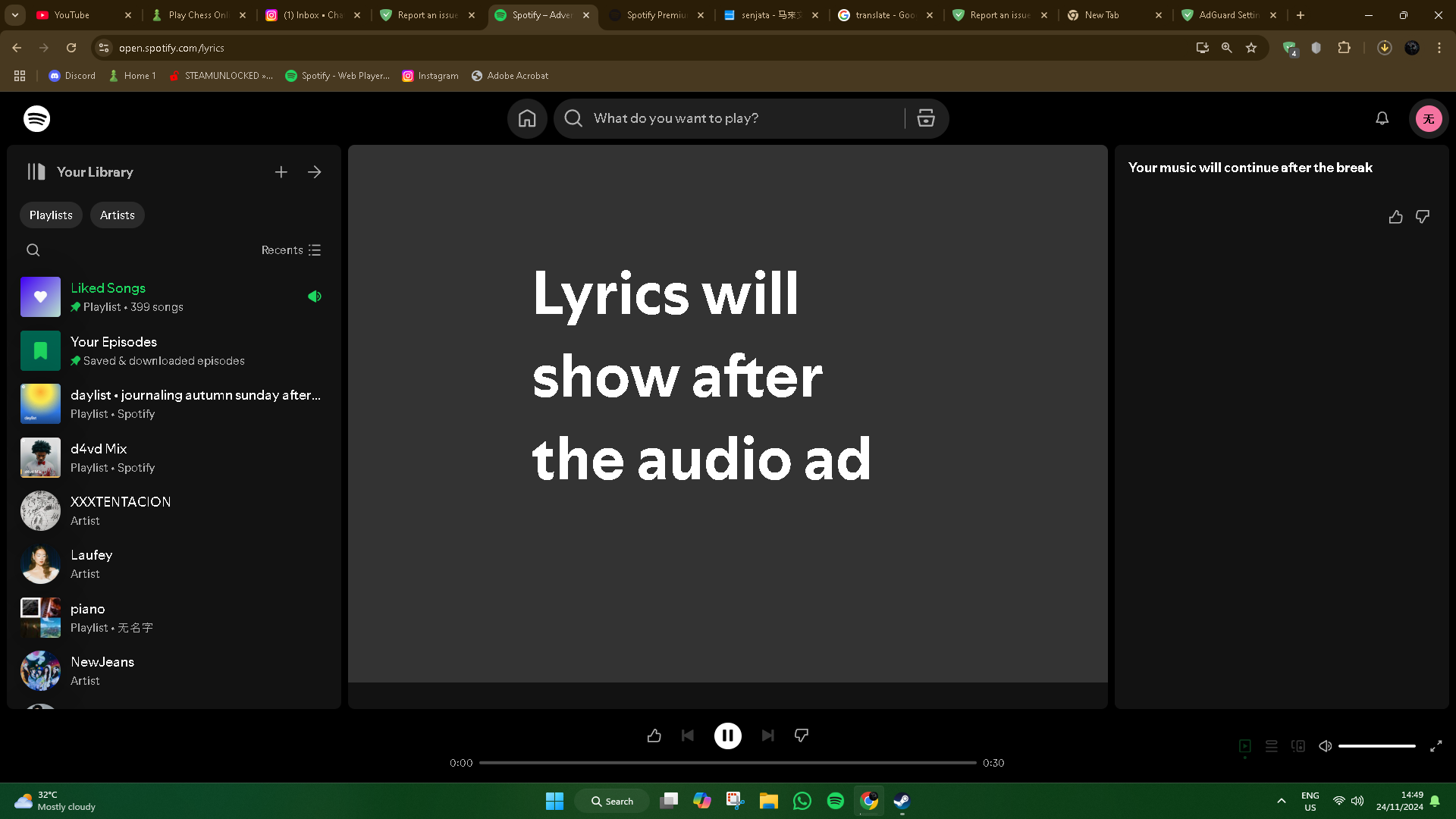This screenshot has width=1456, height=819.
Task: Mute audio using the volume icon
Action: pyautogui.click(x=1325, y=746)
